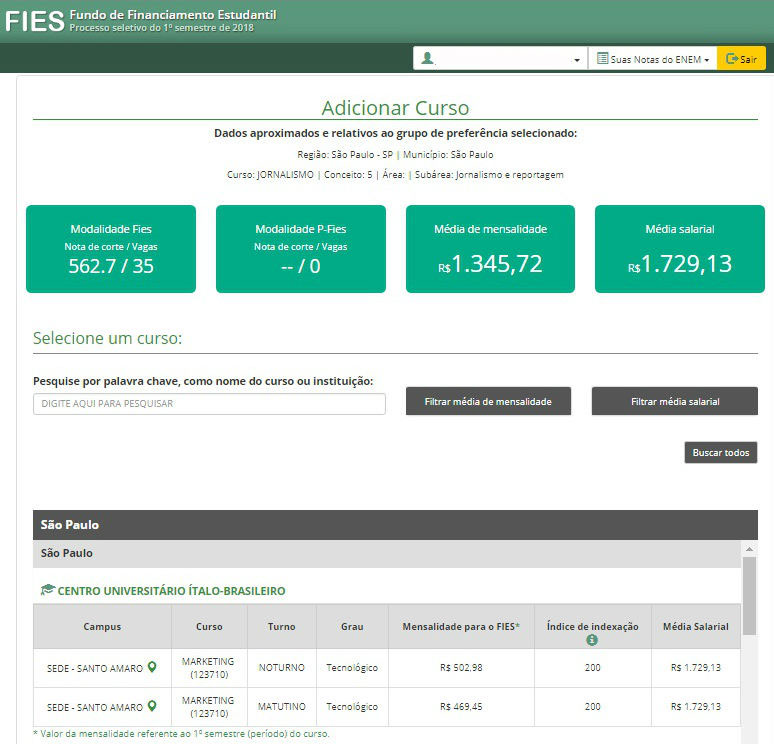Click the Média salarial card
Image resolution: width=774 pixels, height=744 pixels.
(x=680, y=249)
